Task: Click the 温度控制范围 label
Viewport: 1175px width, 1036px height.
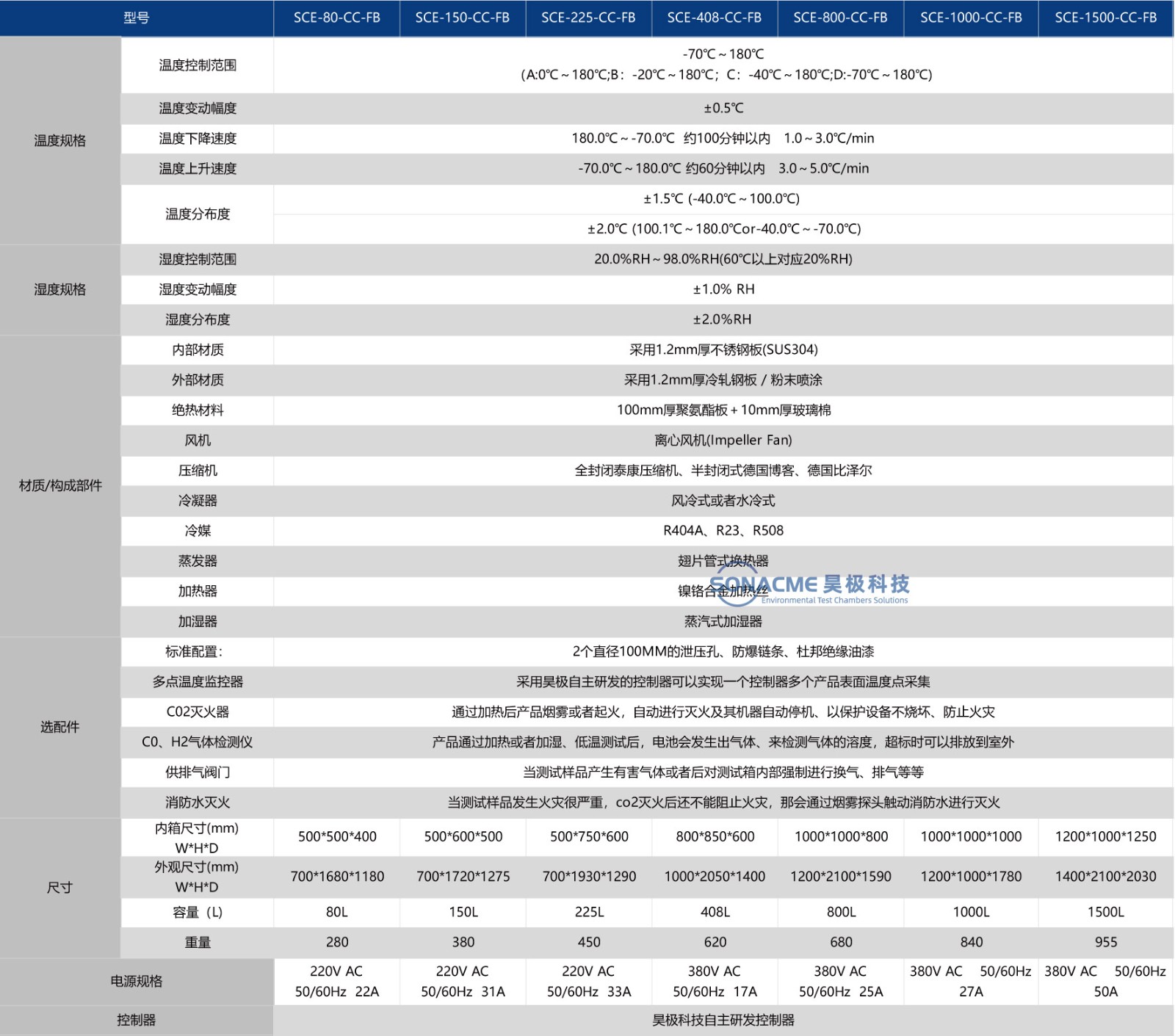Action: tap(198, 65)
